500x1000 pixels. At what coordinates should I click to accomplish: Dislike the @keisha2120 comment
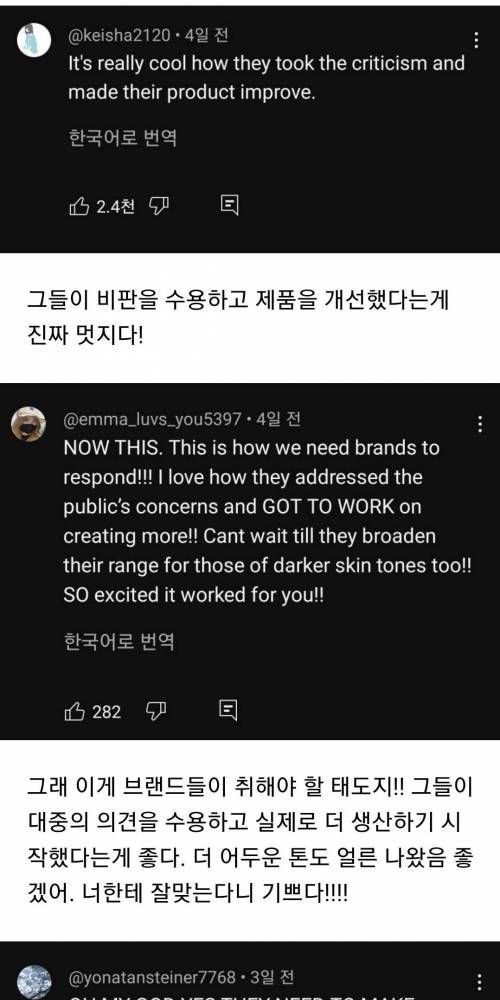(158, 205)
